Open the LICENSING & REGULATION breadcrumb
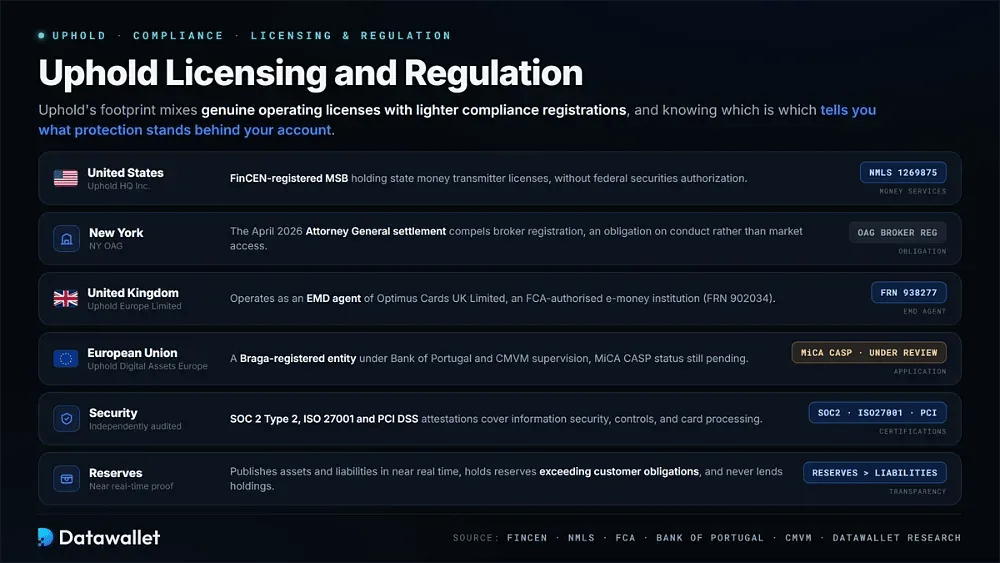The height and width of the screenshot is (563, 1000). click(x=351, y=36)
